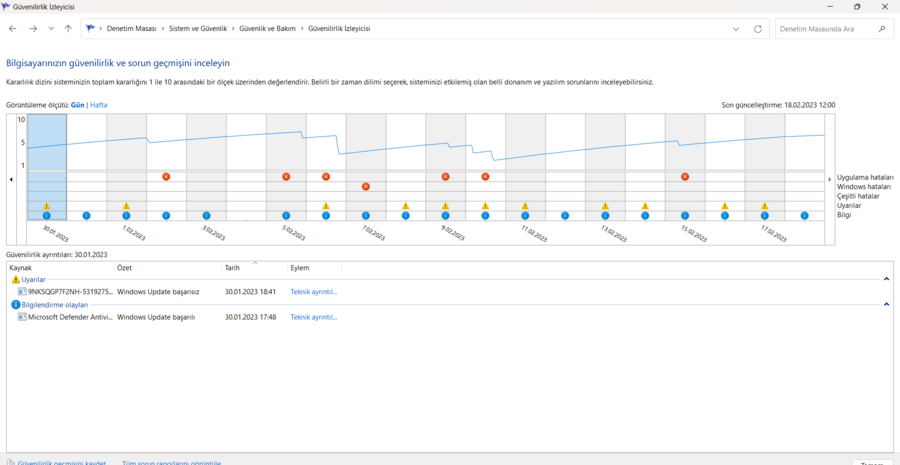Click the Uyarılar group header

tap(33, 279)
